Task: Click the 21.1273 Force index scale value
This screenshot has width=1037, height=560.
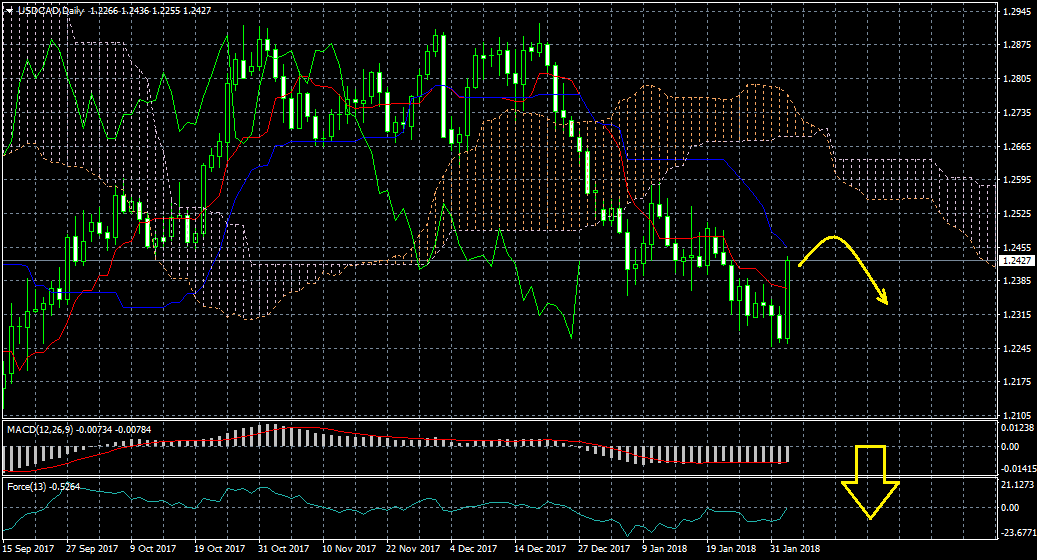Action: pyautogui.click(x=1018, y=485)
